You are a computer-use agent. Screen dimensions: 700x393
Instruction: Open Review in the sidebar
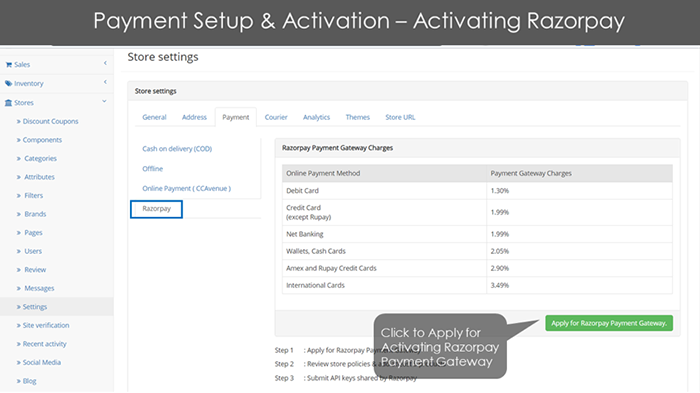coord(35,270)
